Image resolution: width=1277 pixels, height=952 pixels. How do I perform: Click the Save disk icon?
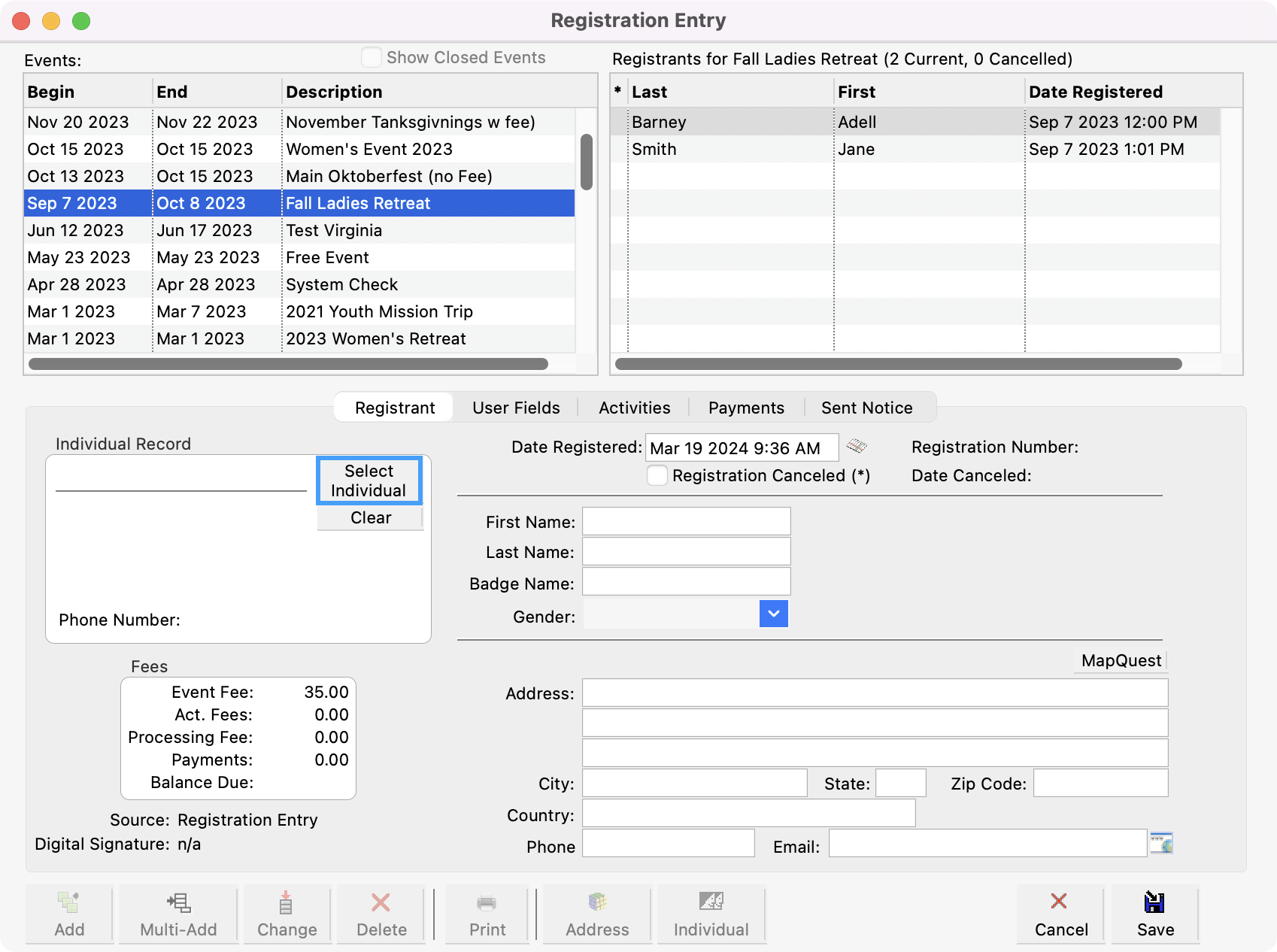1154,902
